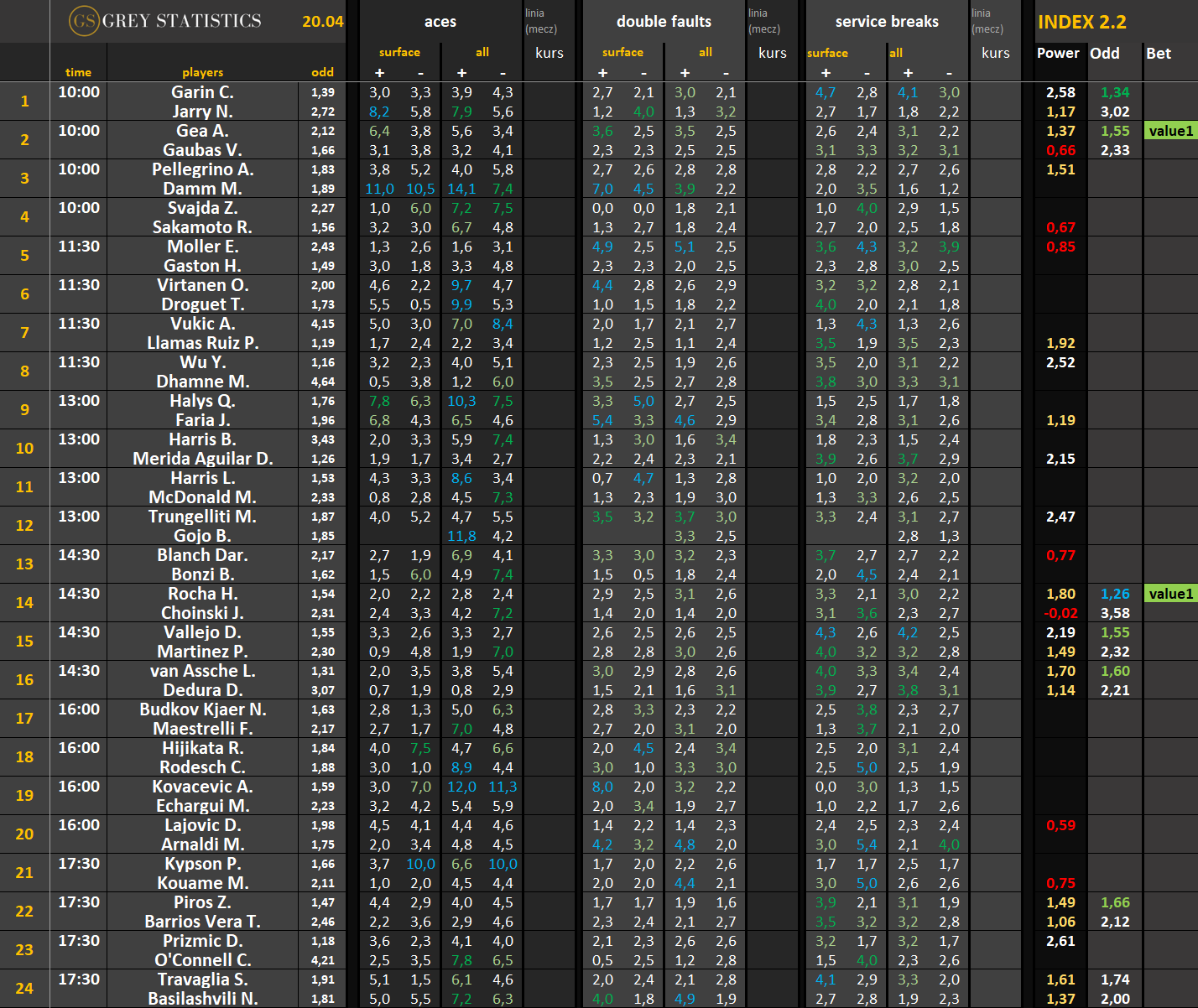Select the 20.04 date cell
1198x1008 pixels.
(x=322, y=22)
